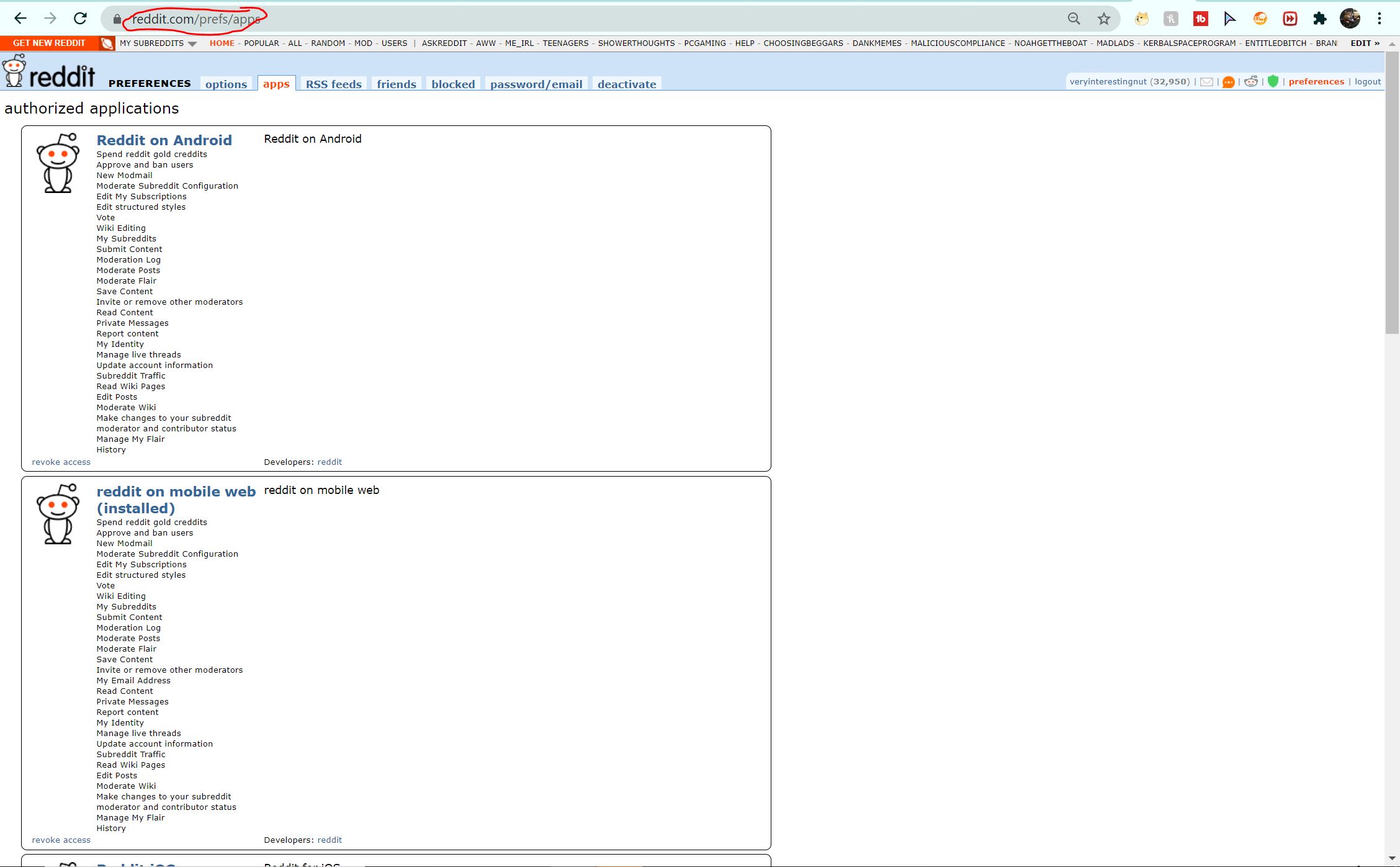Click the cursor arrow extension icon
The image size is (1400, 867).
tap(1230, 19)
